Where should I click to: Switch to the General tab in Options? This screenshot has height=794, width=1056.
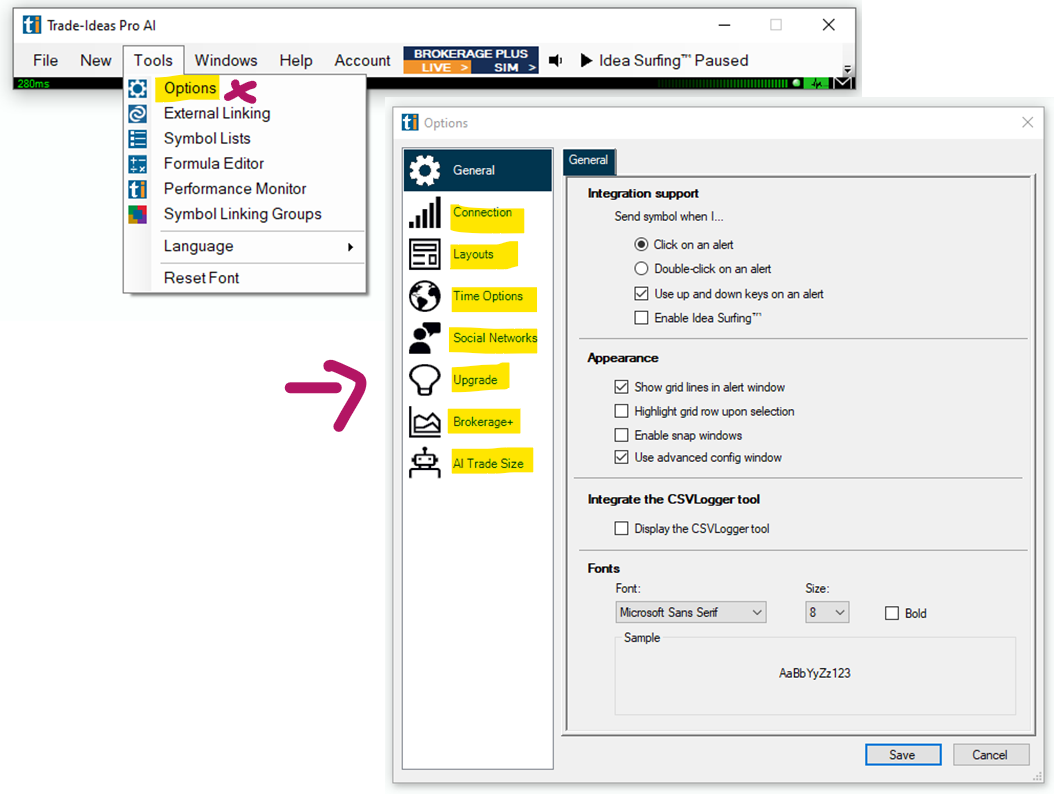pos(589,160)
